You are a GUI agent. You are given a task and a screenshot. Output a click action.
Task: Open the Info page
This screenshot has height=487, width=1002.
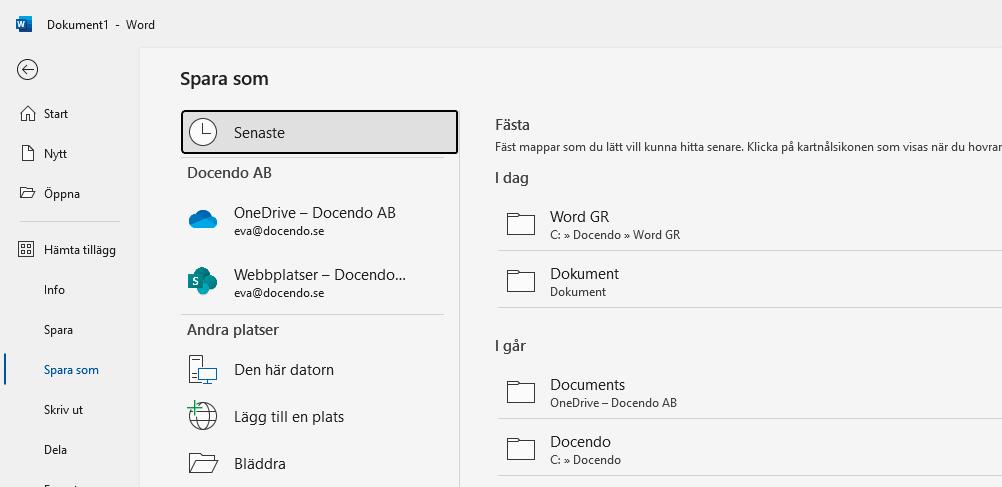tap(54, 290)
